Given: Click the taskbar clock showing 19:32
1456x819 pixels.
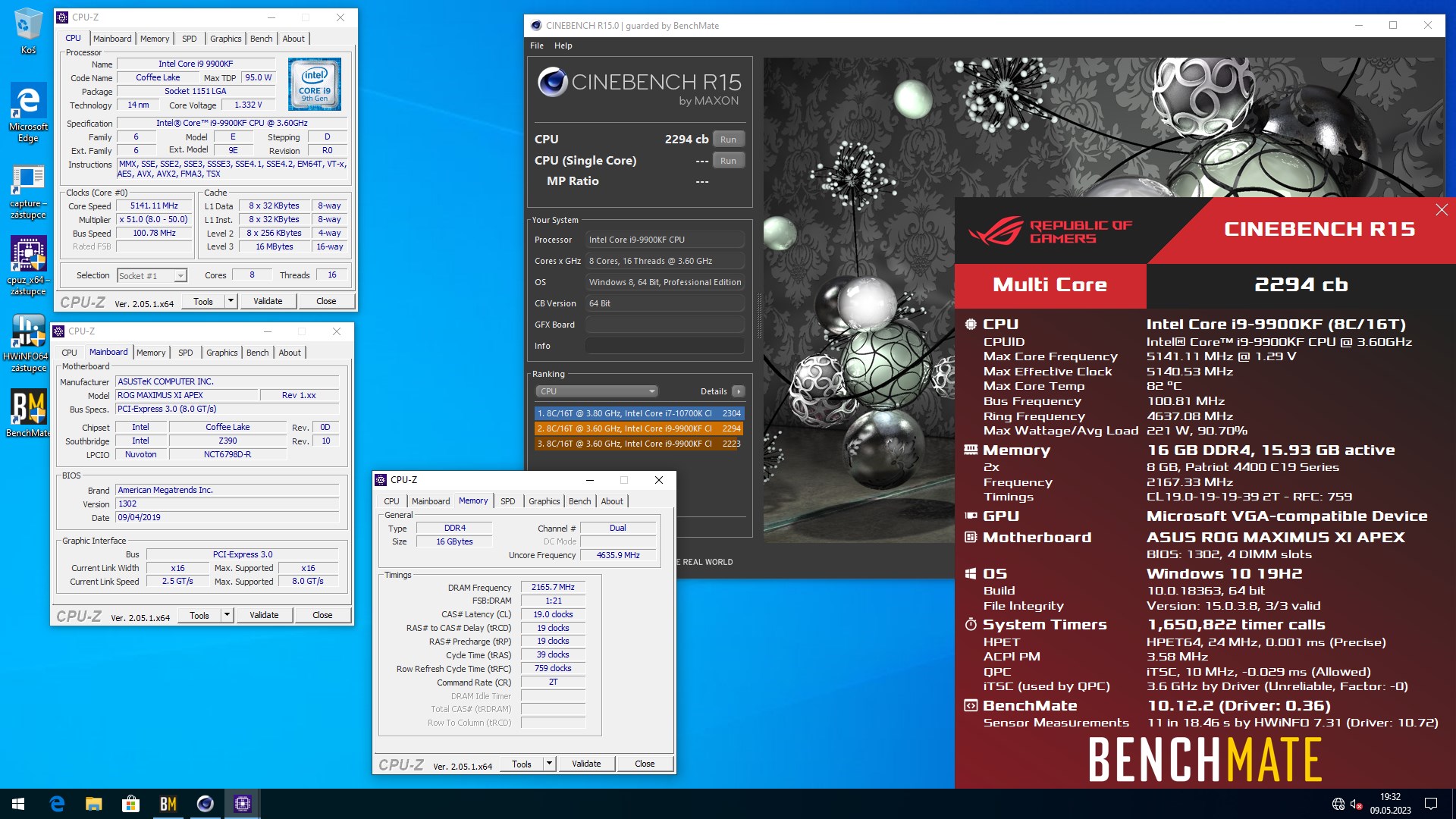Looking at the screenshot, I should tap(1390, 804).
